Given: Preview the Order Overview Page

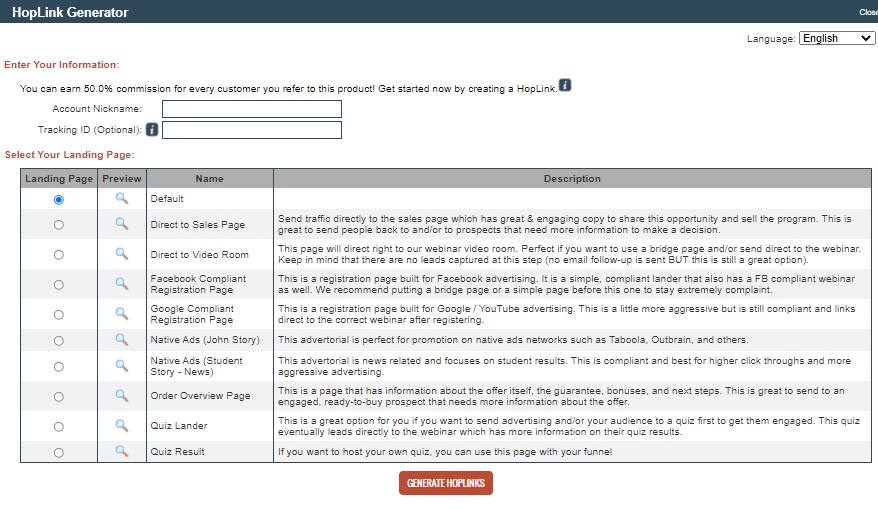Looking at the screenshot, I should pos(122,395).
